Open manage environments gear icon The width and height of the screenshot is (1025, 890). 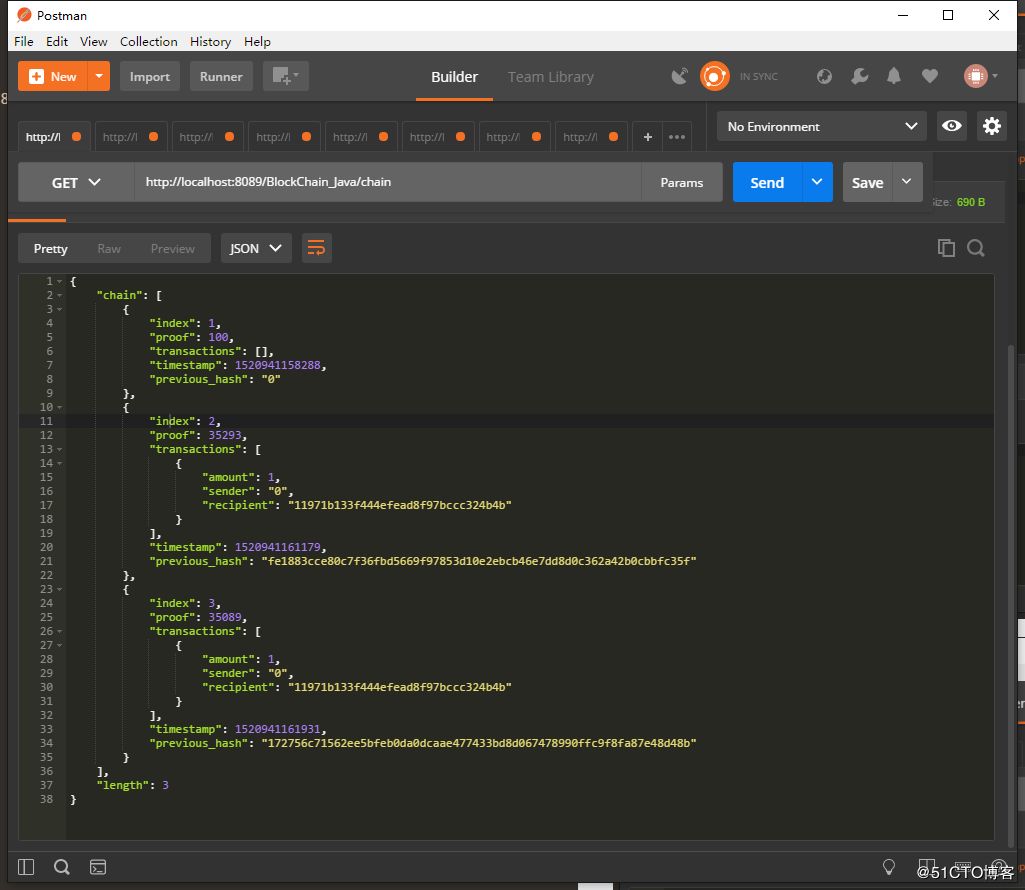click(x=991, y=126)
